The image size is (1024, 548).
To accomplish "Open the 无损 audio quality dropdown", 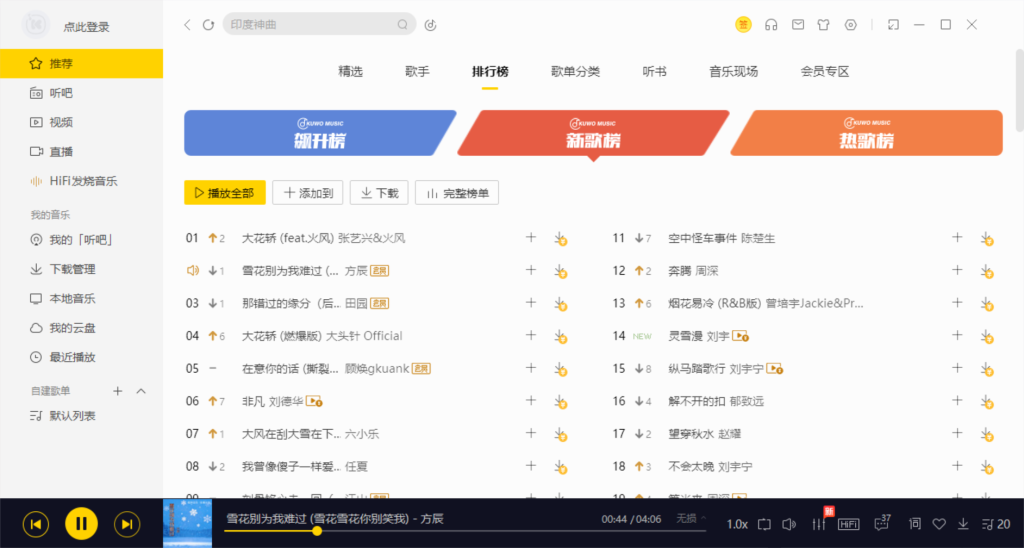I will click(x=691, y=519).
